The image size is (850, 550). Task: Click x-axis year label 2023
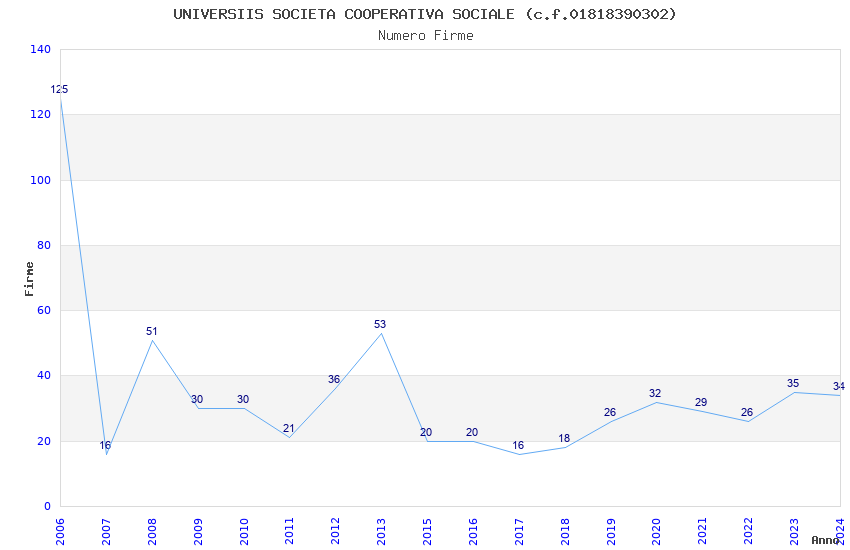pyautogui.click(x=794, y=531)
